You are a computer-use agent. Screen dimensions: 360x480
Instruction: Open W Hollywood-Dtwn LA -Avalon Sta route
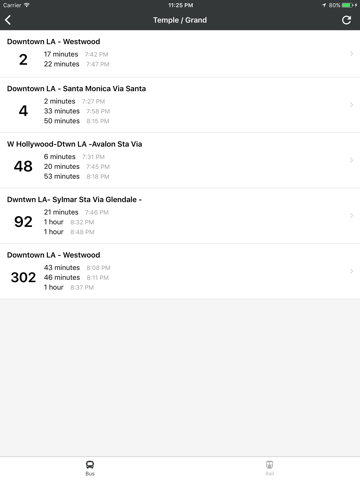pos(74,144)
